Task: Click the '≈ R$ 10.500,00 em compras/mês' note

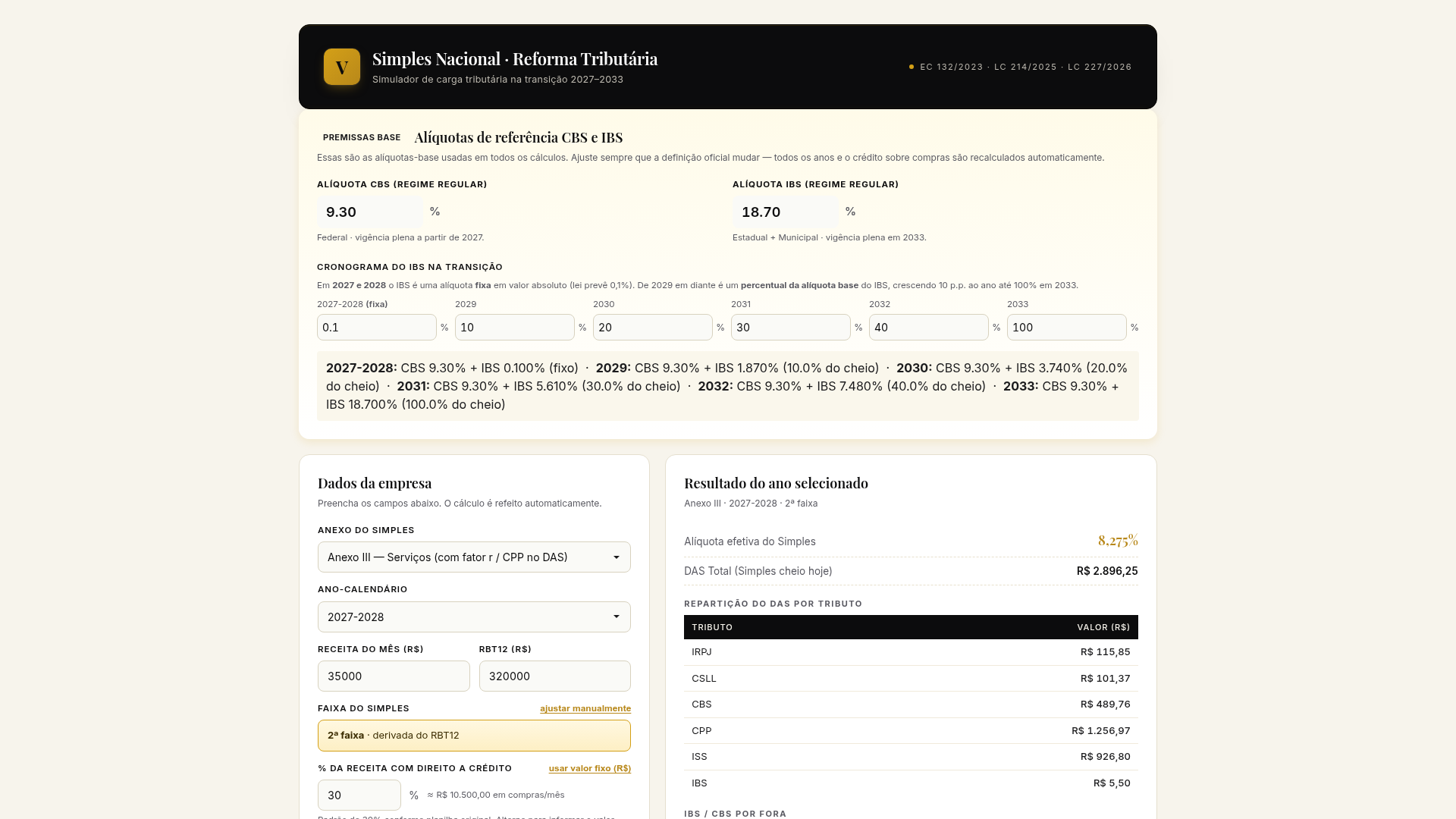Action: point(496,795)
